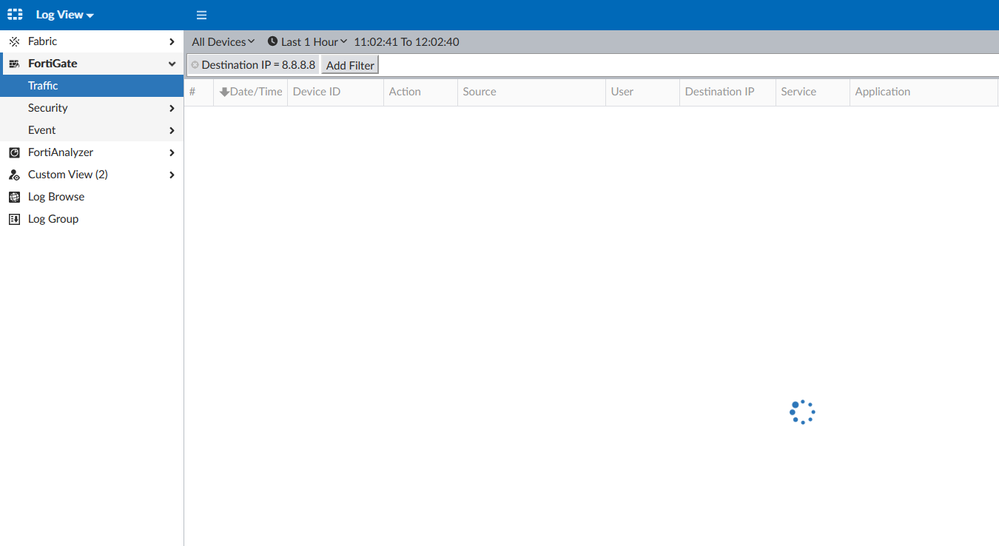999x546 pixels.
Task: Click the Application column header
Action: coord(923,92)
